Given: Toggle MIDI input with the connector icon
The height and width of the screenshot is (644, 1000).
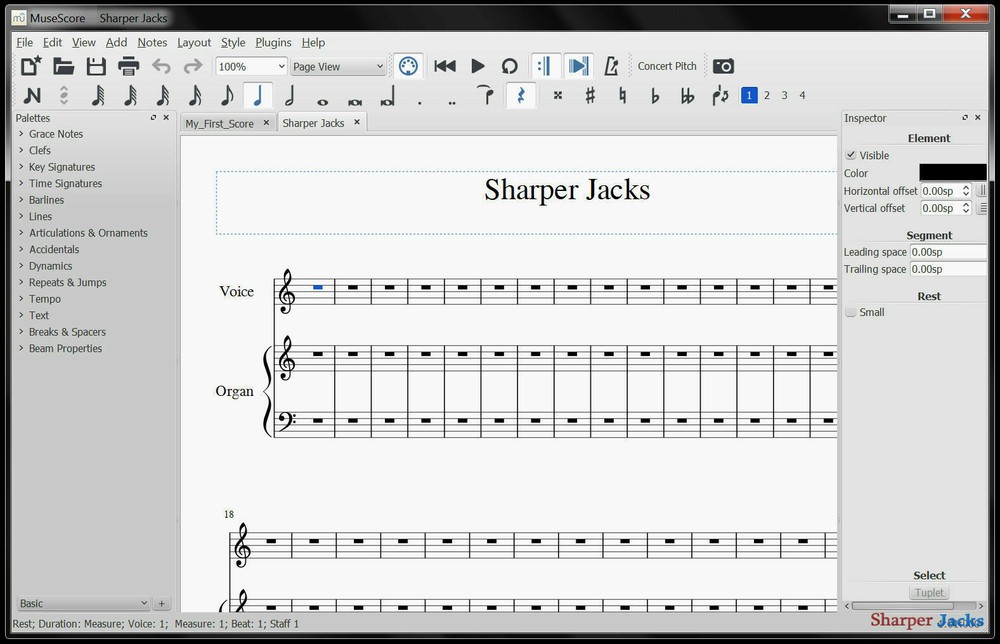Looking at the screenshot, I should [408, 66].
